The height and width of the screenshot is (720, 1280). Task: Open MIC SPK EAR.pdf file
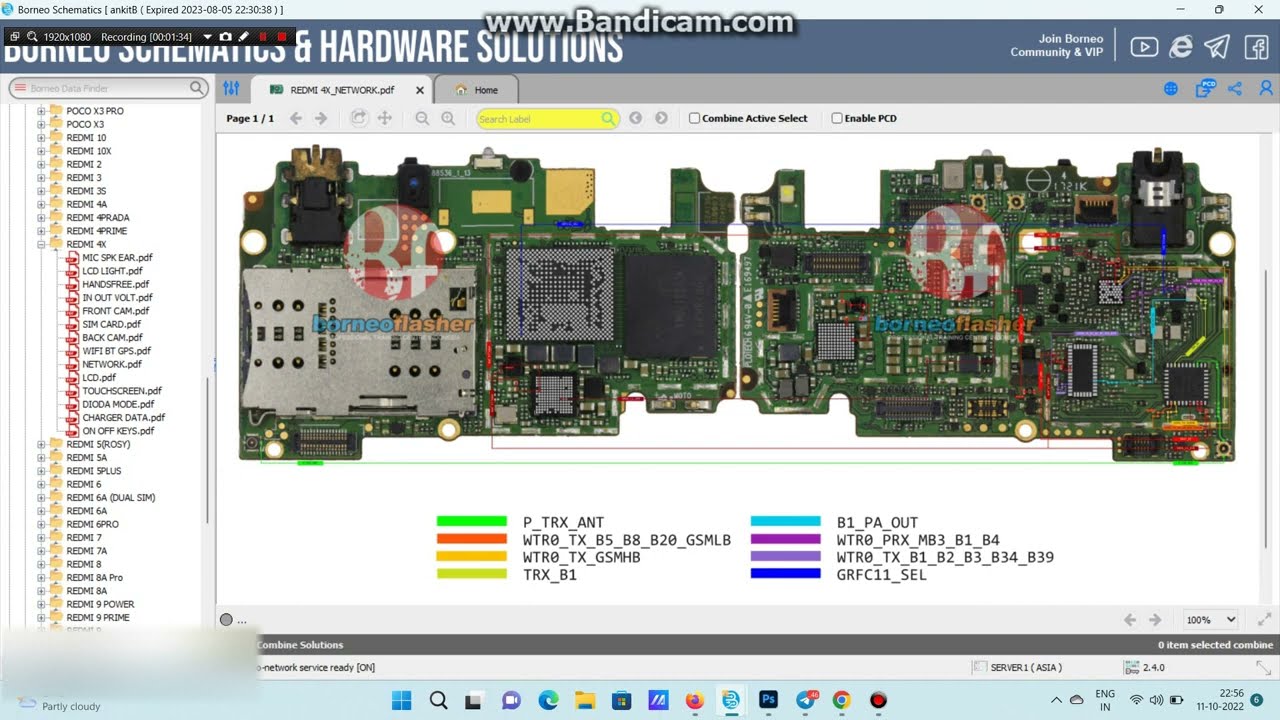click(x=117, y=258)
